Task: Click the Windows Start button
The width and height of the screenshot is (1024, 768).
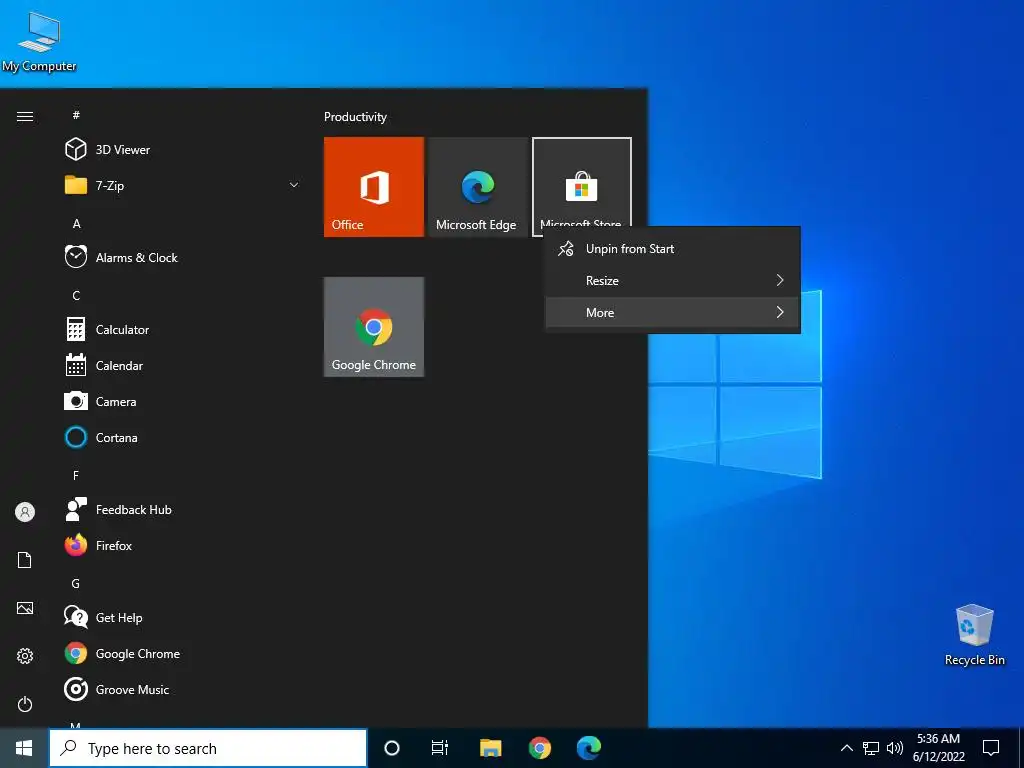Action: [x=24, y=748]
